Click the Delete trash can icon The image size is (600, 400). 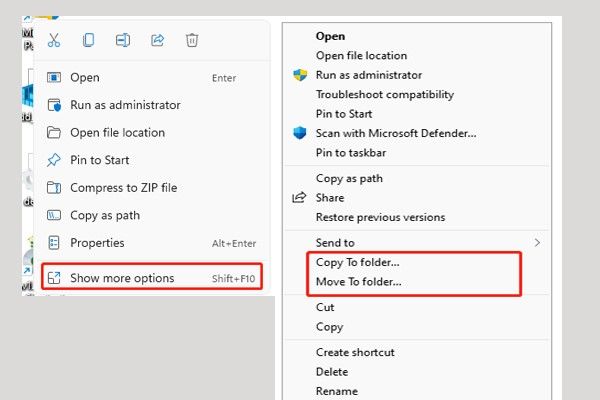point(192,40)
